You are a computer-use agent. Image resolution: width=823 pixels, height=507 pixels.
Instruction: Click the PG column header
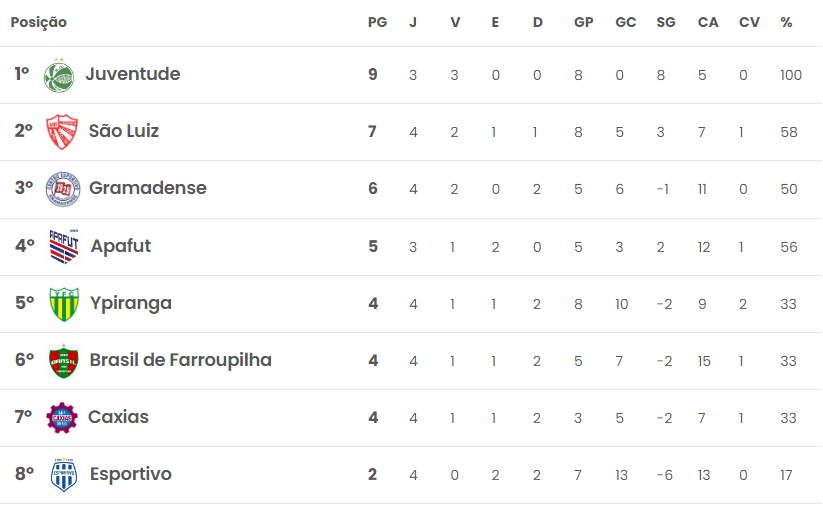point(377,23)
